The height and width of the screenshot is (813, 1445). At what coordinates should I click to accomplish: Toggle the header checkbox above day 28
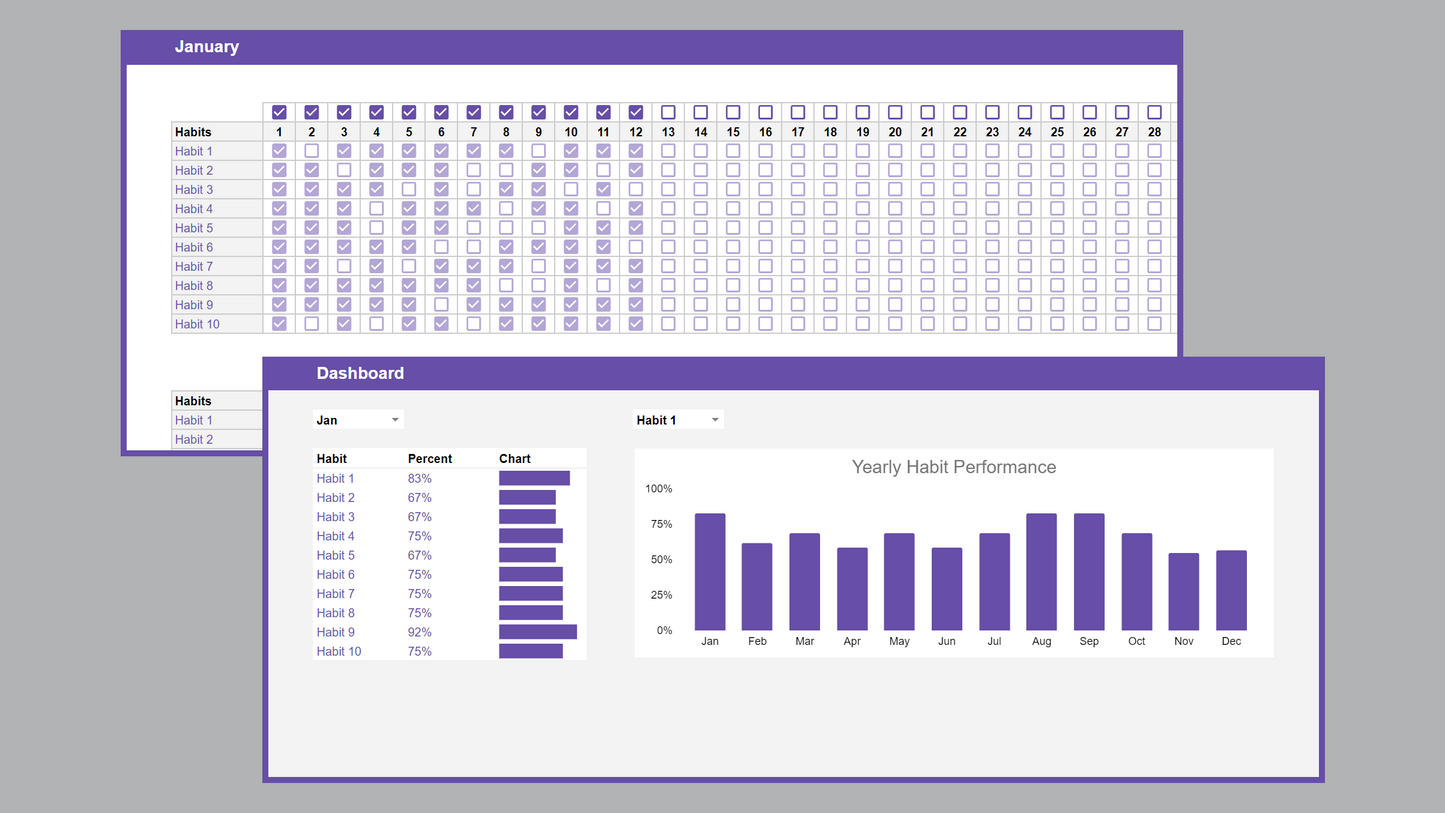[x=1154, y=112]
